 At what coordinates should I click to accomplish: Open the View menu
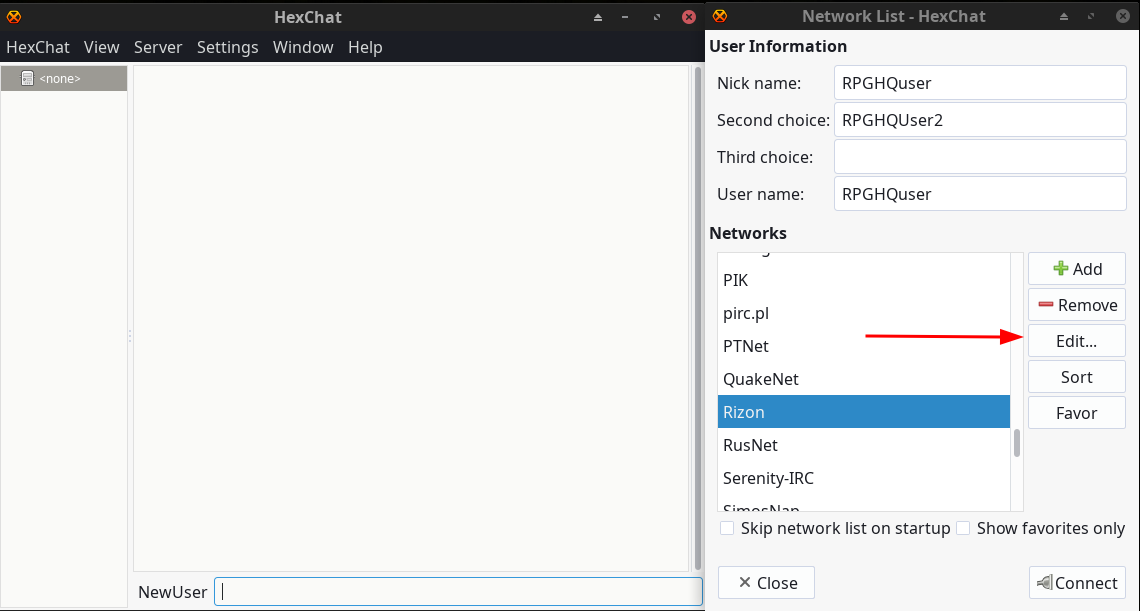101,47
